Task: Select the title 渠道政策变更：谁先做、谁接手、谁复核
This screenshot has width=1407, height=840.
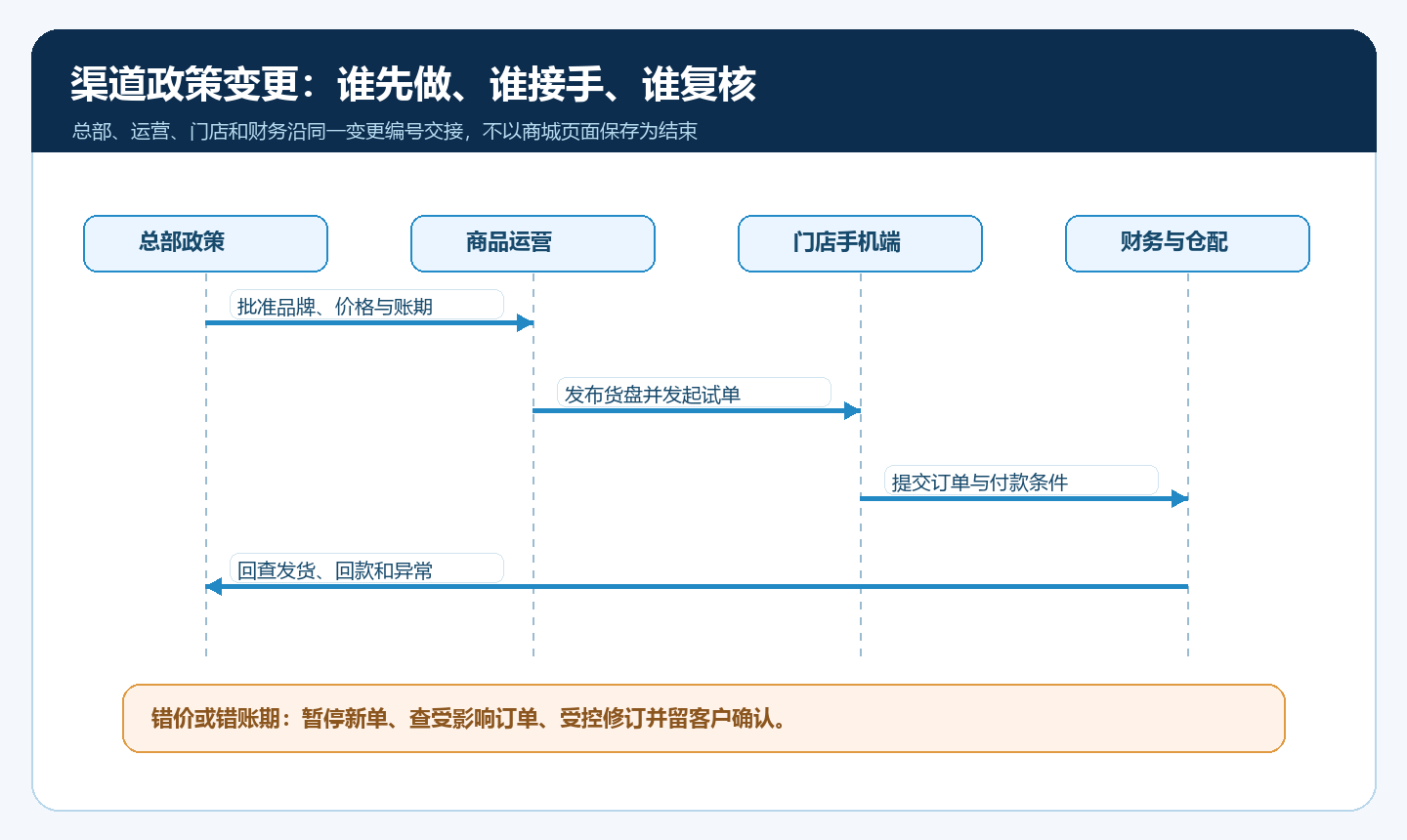Action: point(413,85)
